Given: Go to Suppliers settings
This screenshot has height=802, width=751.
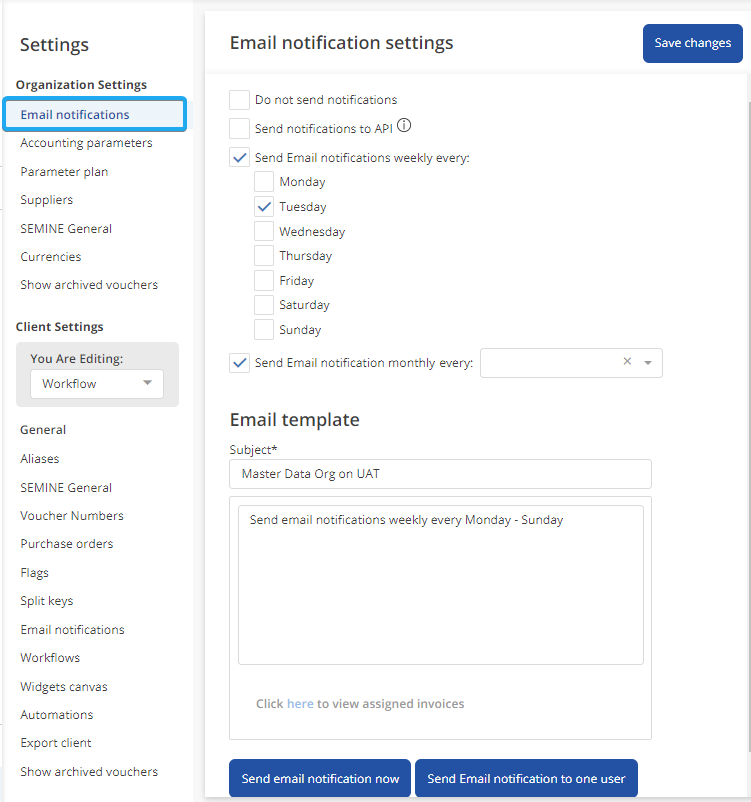Looking at the screenshot, I should 46,200.
